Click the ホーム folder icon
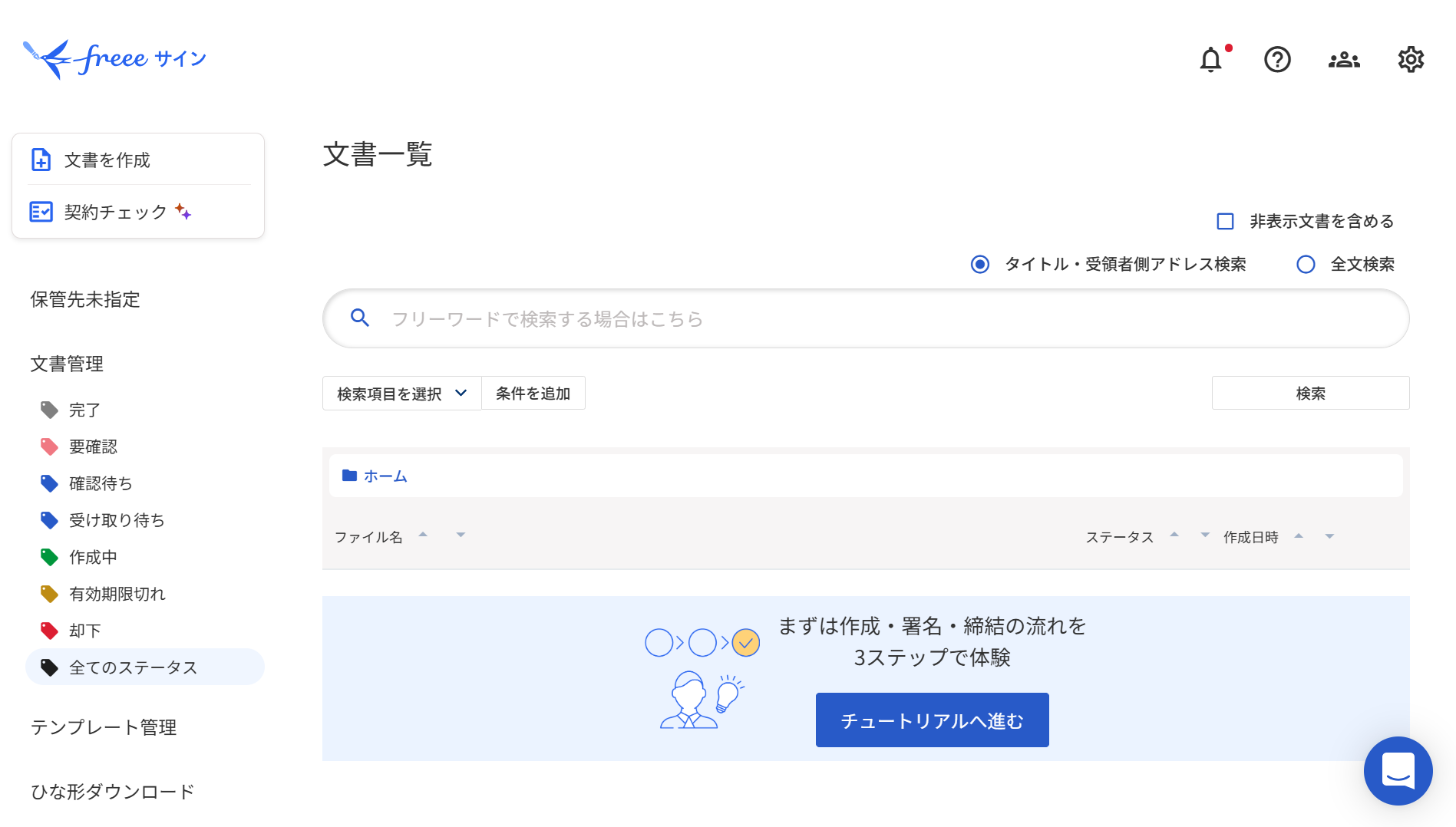1456x827 pixels. point(349,476)
